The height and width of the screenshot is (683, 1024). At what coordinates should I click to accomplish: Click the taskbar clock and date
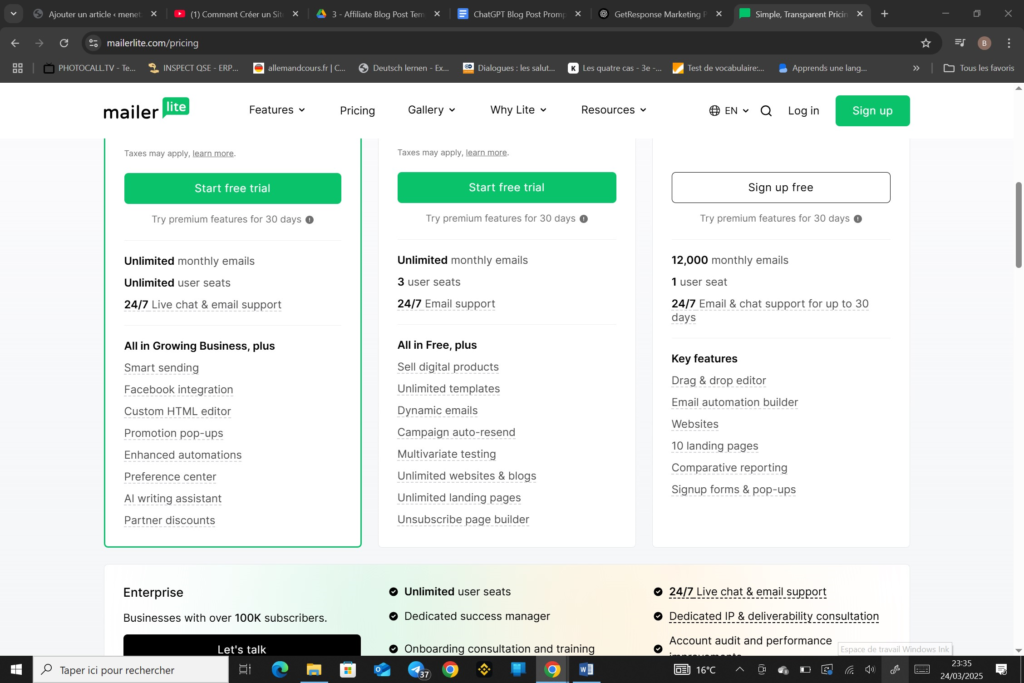(x=961, y=669)
